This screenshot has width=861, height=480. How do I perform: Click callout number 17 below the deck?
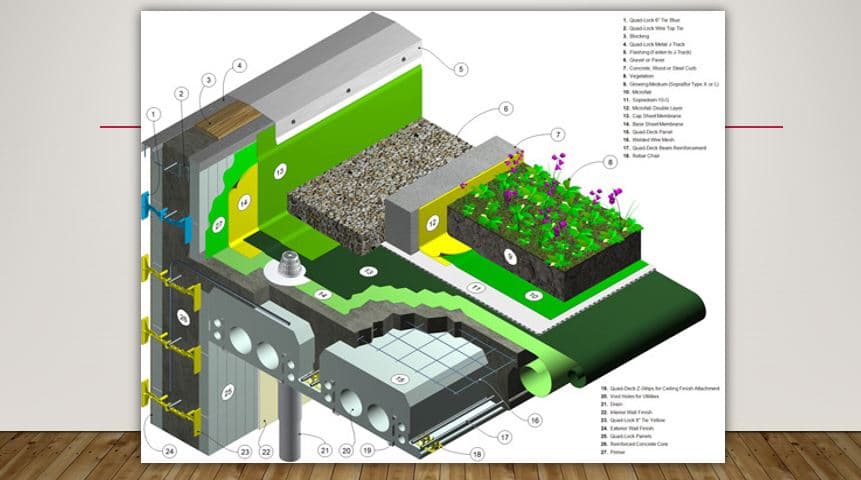pyautogui.click(x=505, y=437)
